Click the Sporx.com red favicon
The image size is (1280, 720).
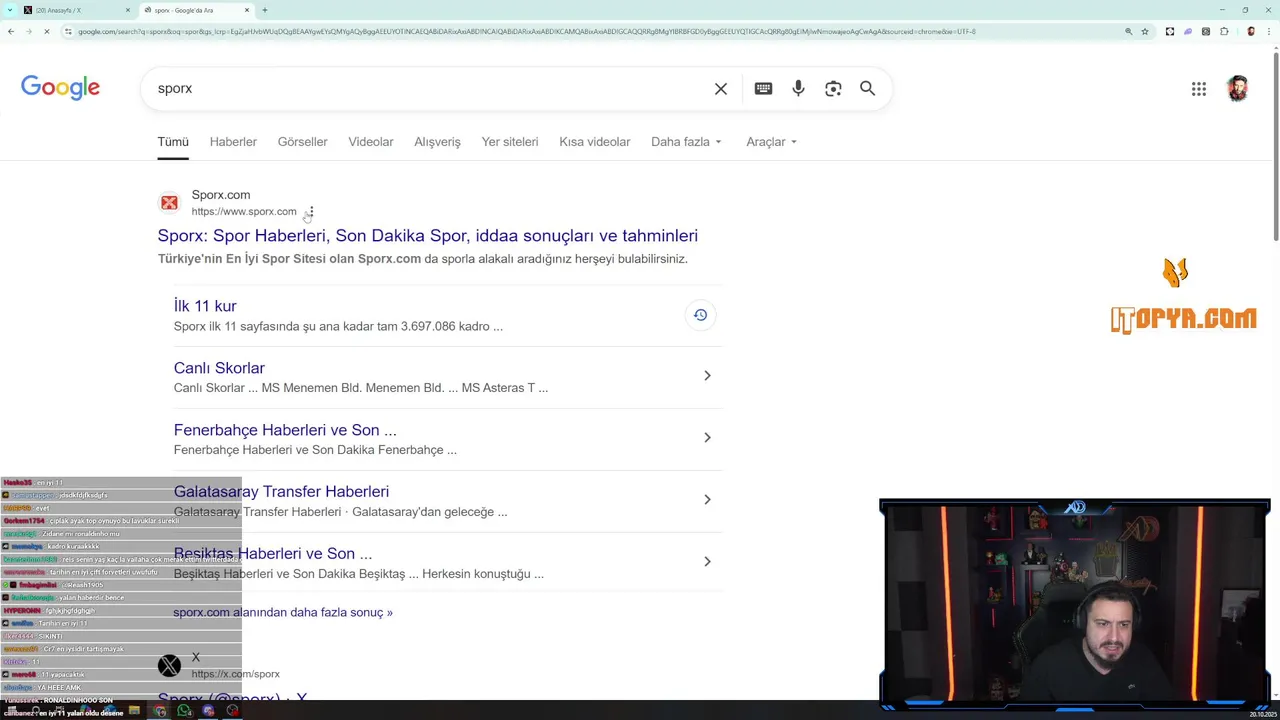[169, 203]
